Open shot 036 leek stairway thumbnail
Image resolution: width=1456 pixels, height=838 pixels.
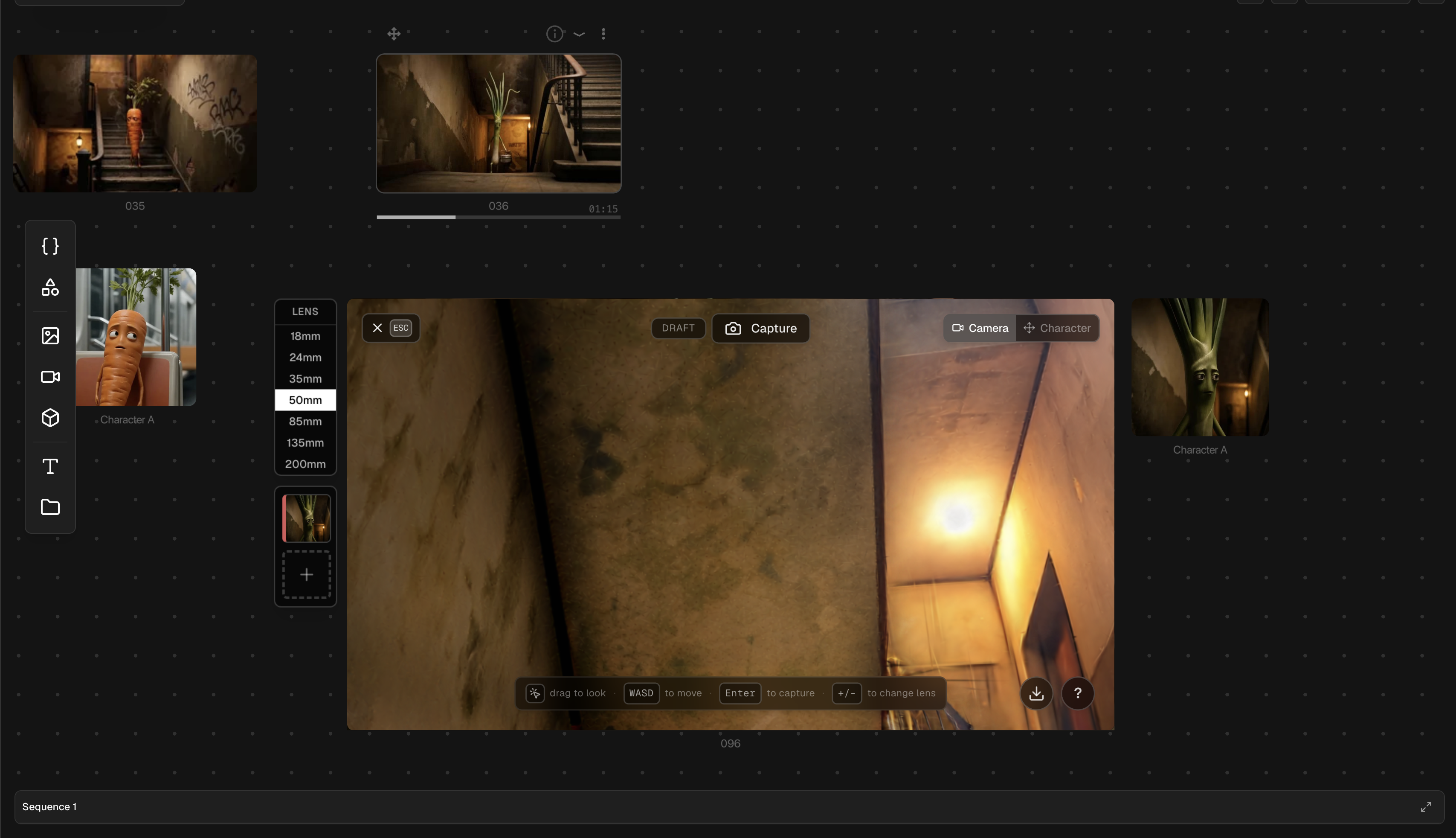tap(499, 123)
